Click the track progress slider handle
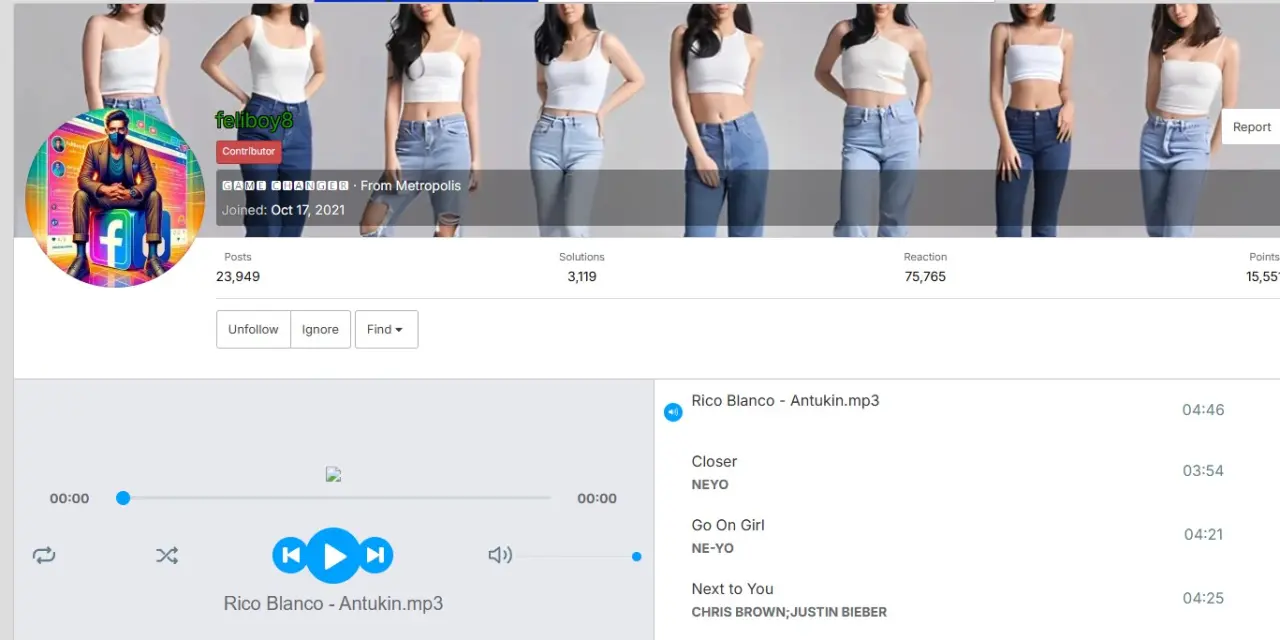 (123, 498)
